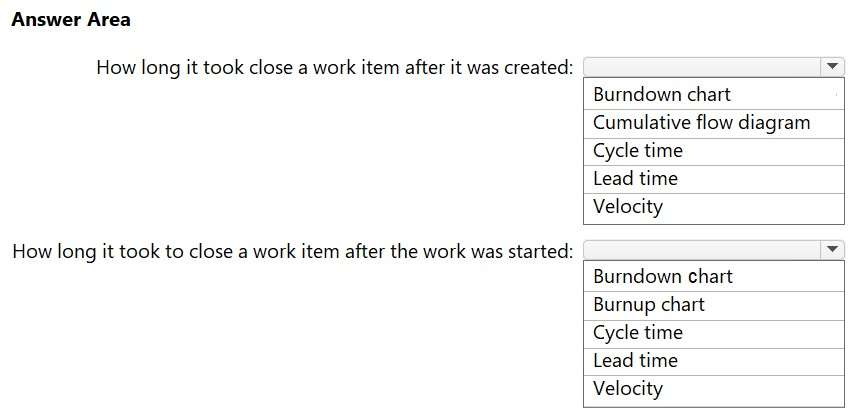Select Burndown chart in the second list

(x=661, y=277)
